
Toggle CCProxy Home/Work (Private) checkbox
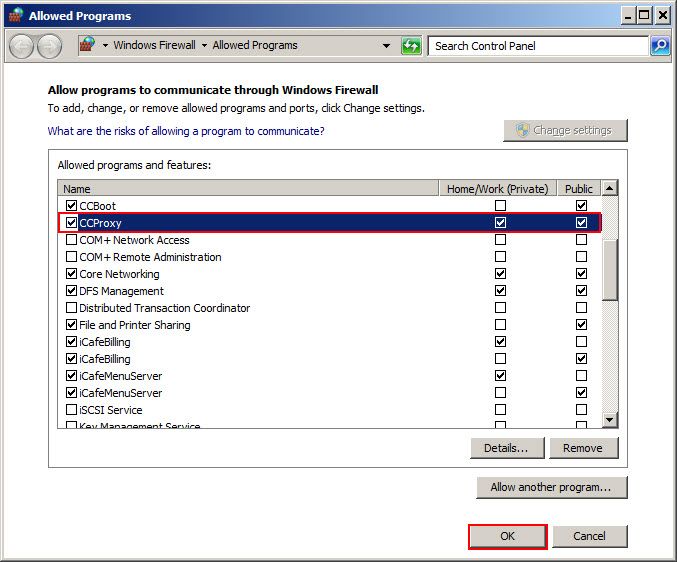pos(500,223)
